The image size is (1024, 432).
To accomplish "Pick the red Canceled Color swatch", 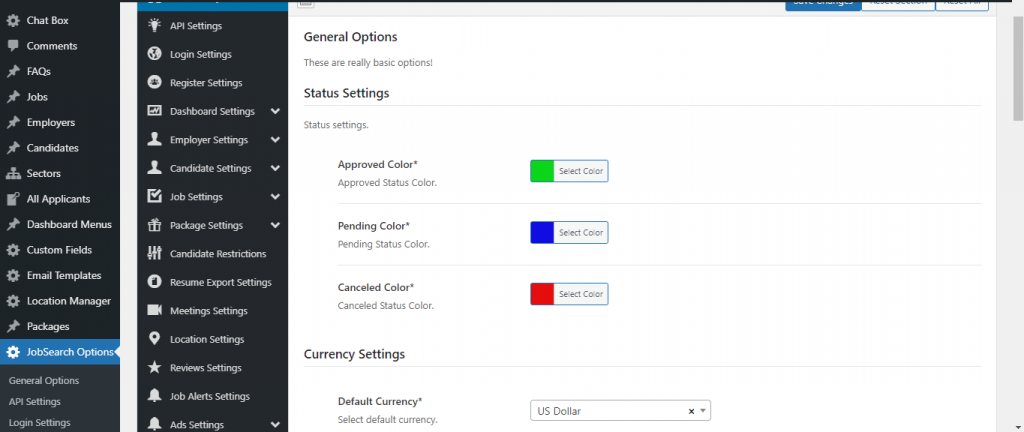I will coord(543,294).
